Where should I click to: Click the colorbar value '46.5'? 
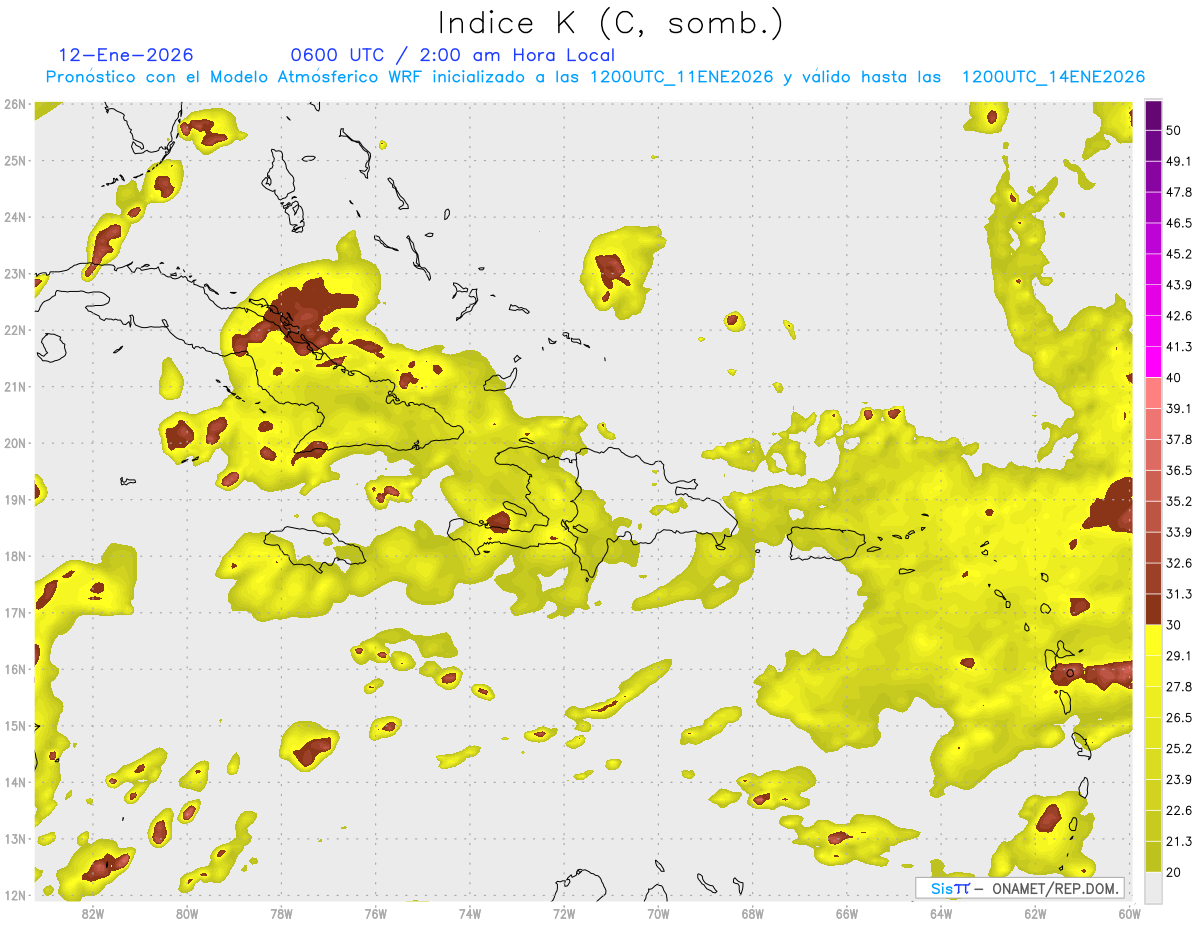[x=1178, y=223]
